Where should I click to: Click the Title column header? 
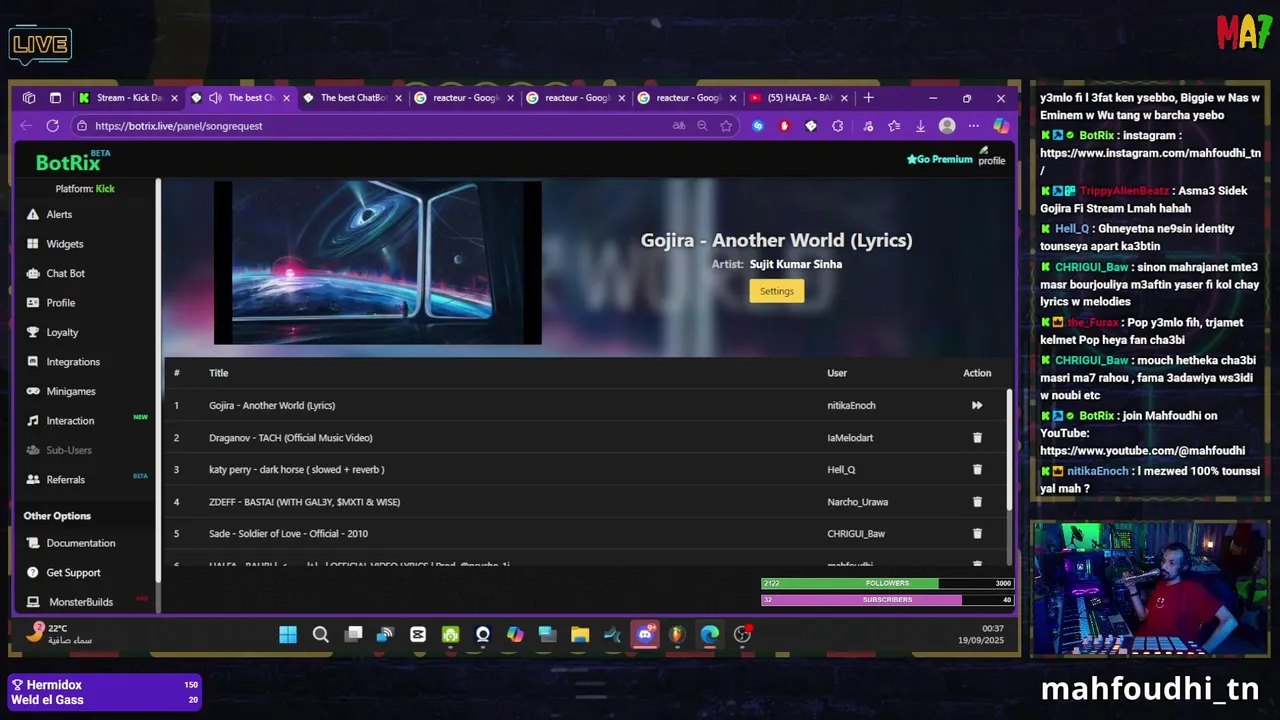218,373
